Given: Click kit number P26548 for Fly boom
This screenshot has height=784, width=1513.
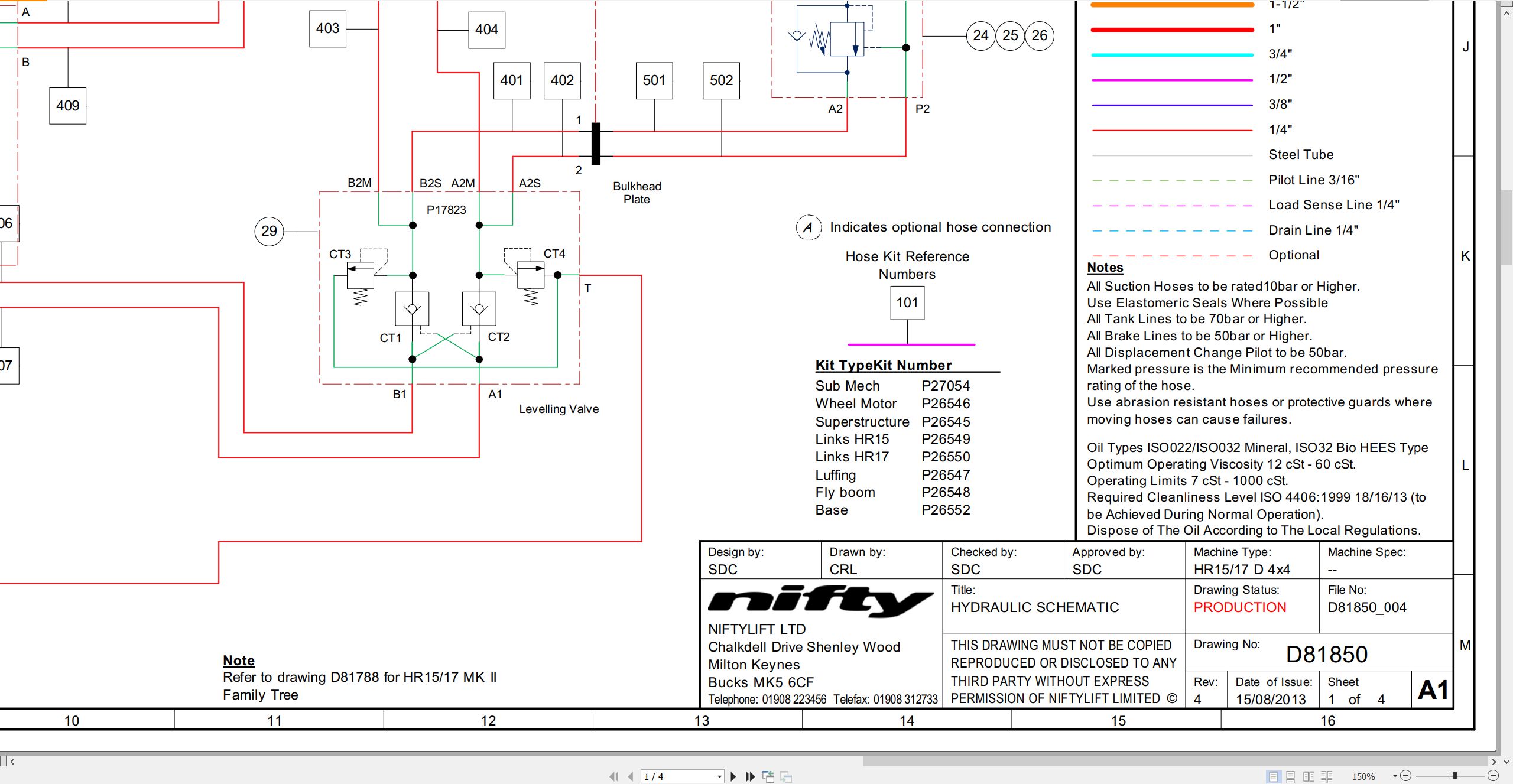Looking at the screenshot, I should [946, 492].
